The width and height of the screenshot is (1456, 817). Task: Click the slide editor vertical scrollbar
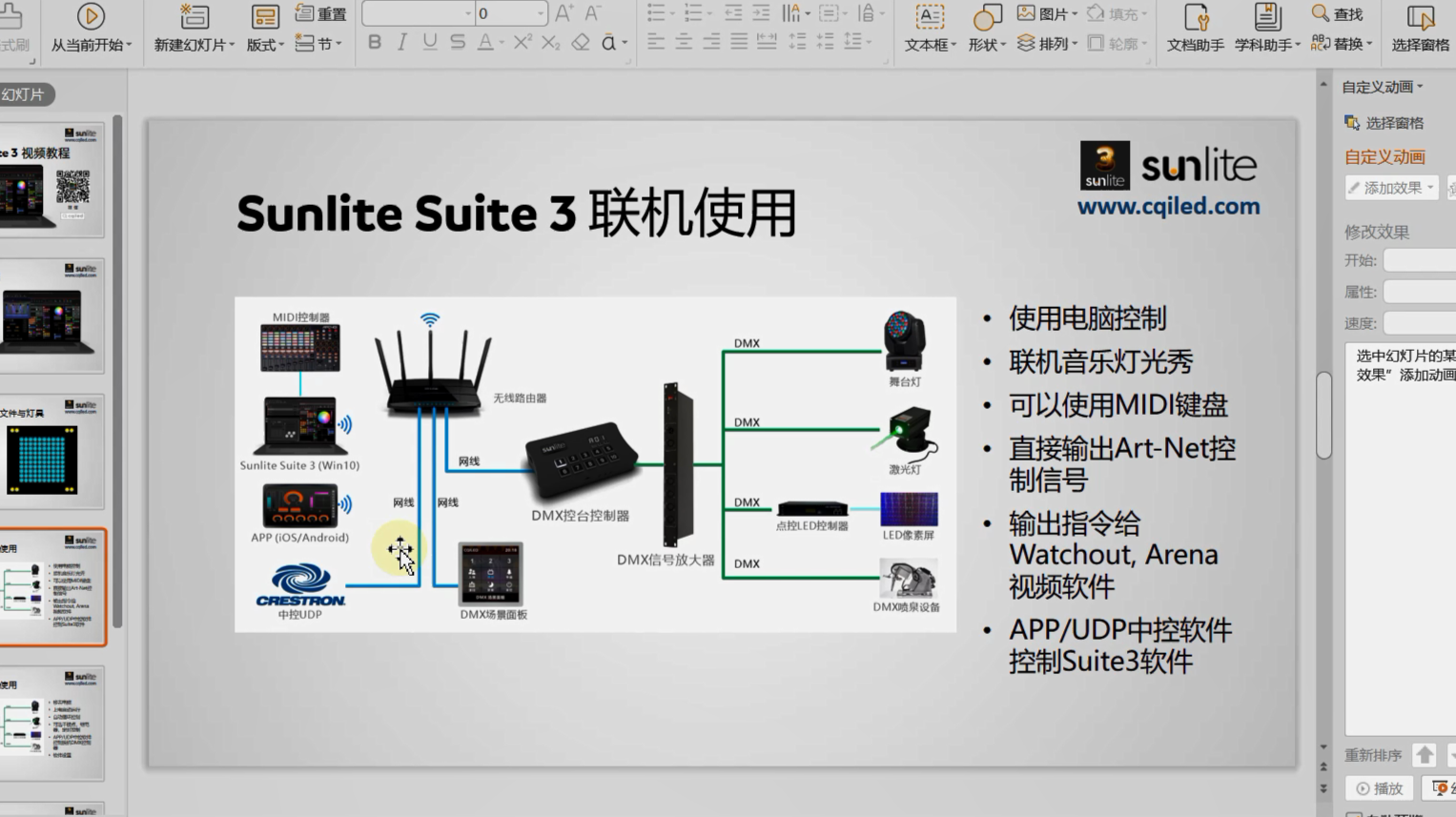pos(1323,415)
